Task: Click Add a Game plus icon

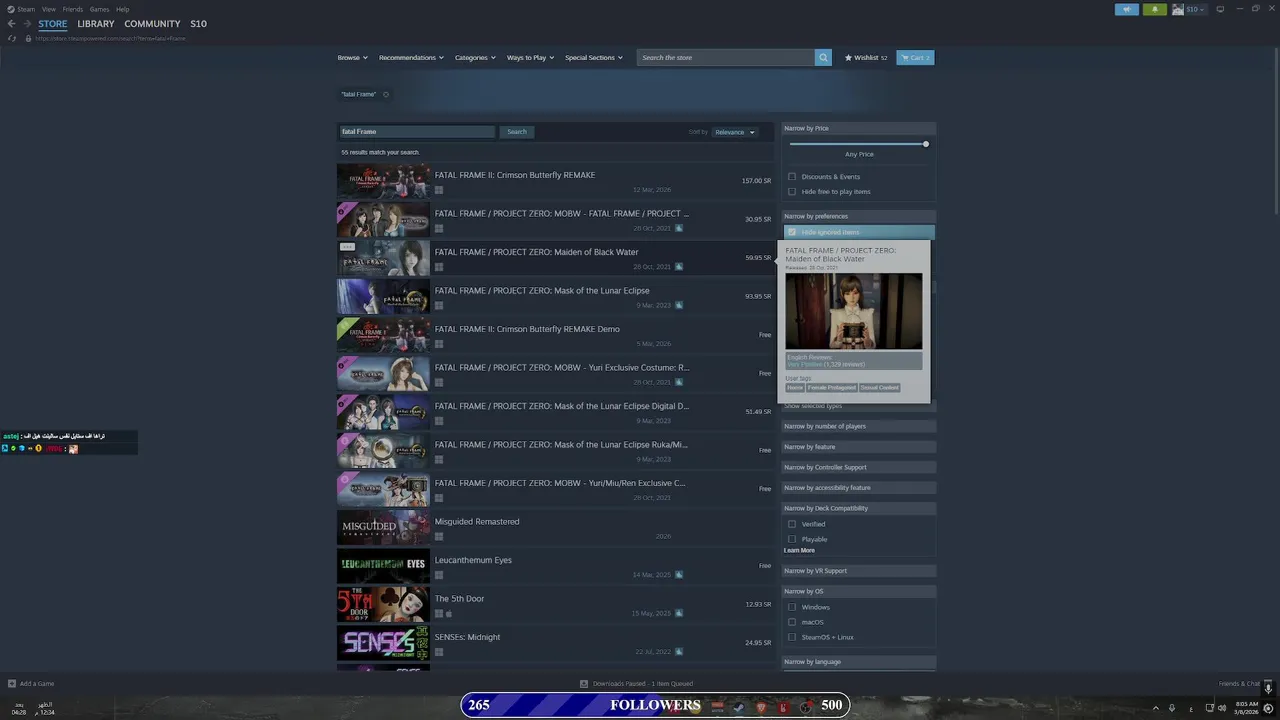Action: pos(12,684)
